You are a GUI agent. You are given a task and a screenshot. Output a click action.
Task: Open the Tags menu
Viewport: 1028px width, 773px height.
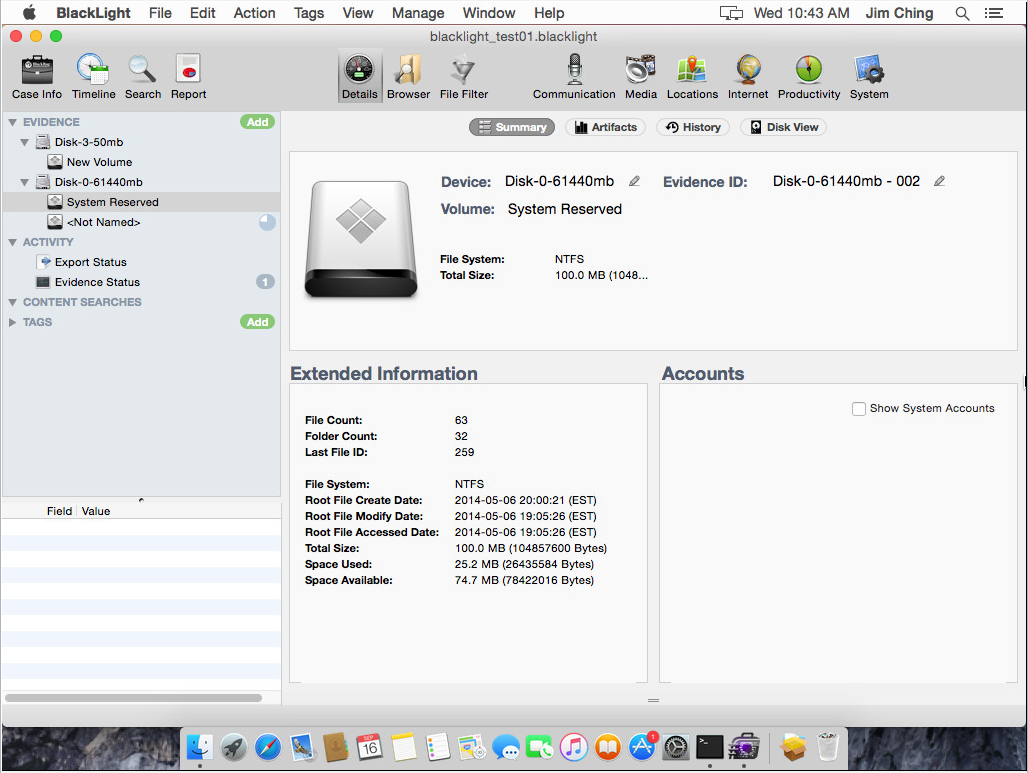click(x=309, y=13)
